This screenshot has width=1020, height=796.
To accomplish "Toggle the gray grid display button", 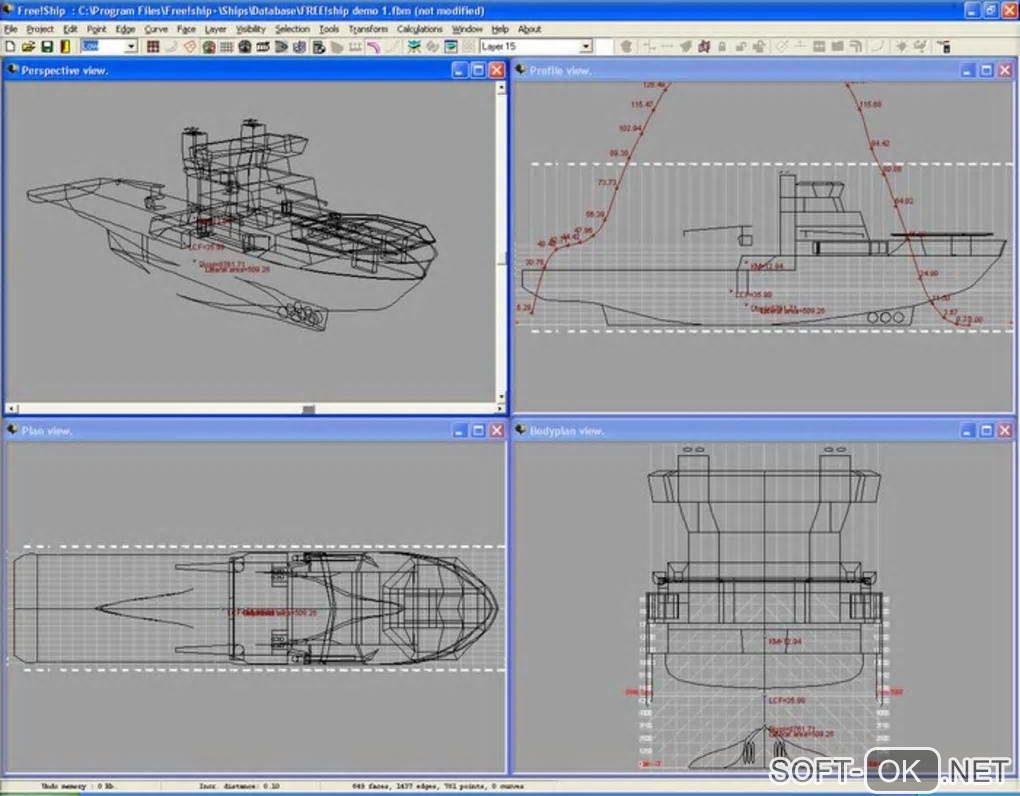I will [x=227, y=46].
